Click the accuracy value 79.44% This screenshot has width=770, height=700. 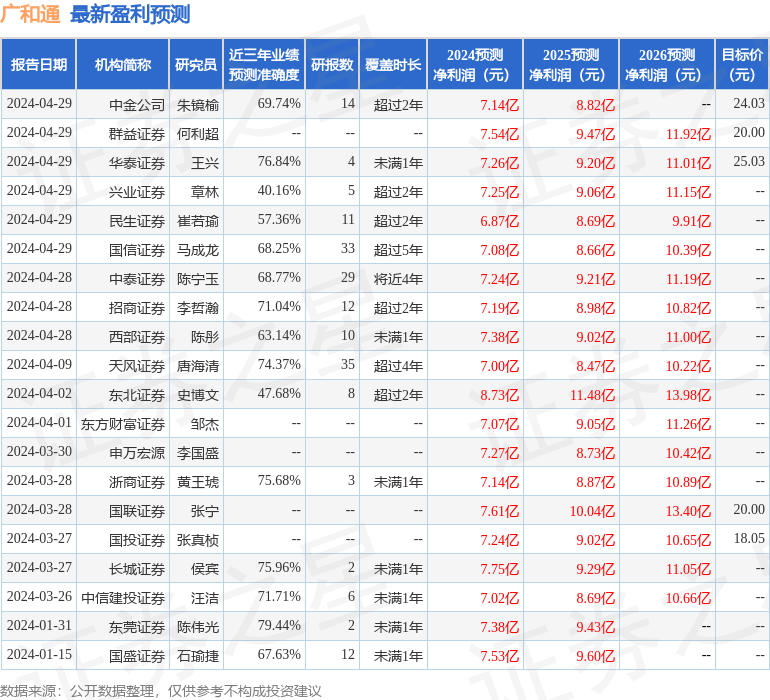[x=279, y=625]
